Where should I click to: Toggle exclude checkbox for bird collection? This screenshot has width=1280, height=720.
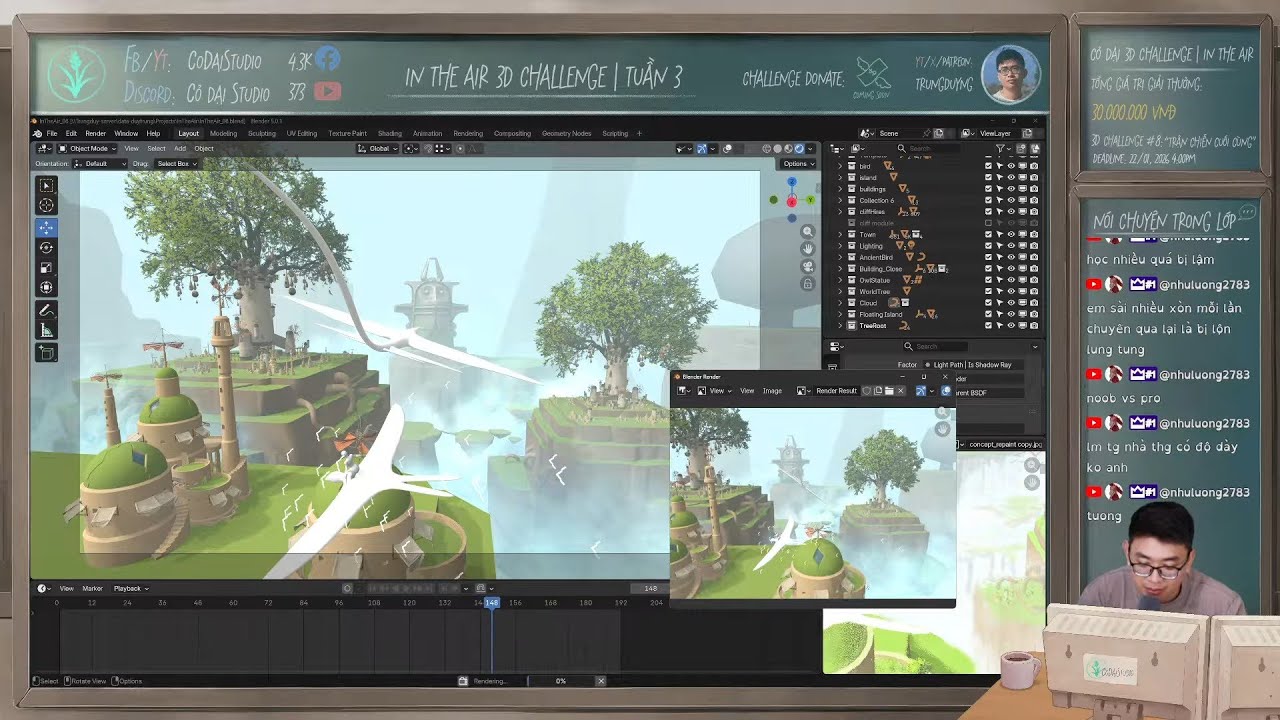988,166
